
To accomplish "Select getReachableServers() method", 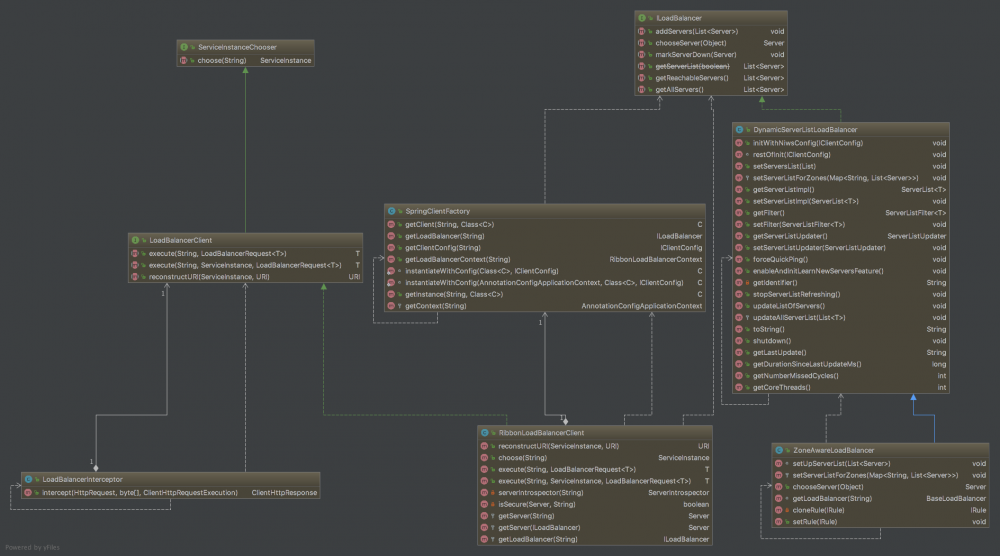I will click(x=710, y=78).
